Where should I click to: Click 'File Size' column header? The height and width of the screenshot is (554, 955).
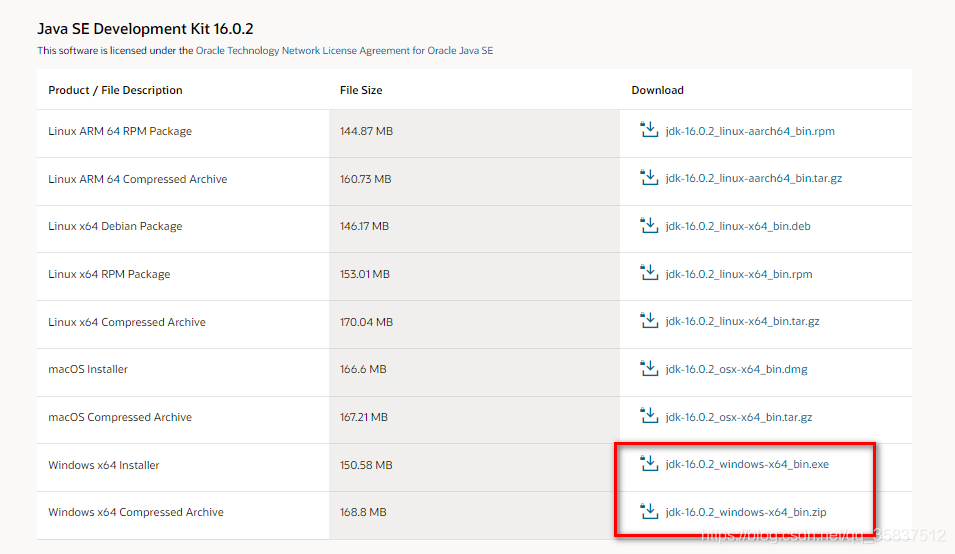(x=361, y=90)
